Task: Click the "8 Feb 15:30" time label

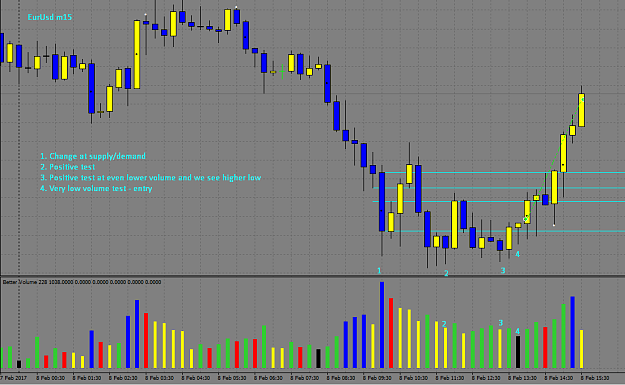Action: [x=595, y=378]
